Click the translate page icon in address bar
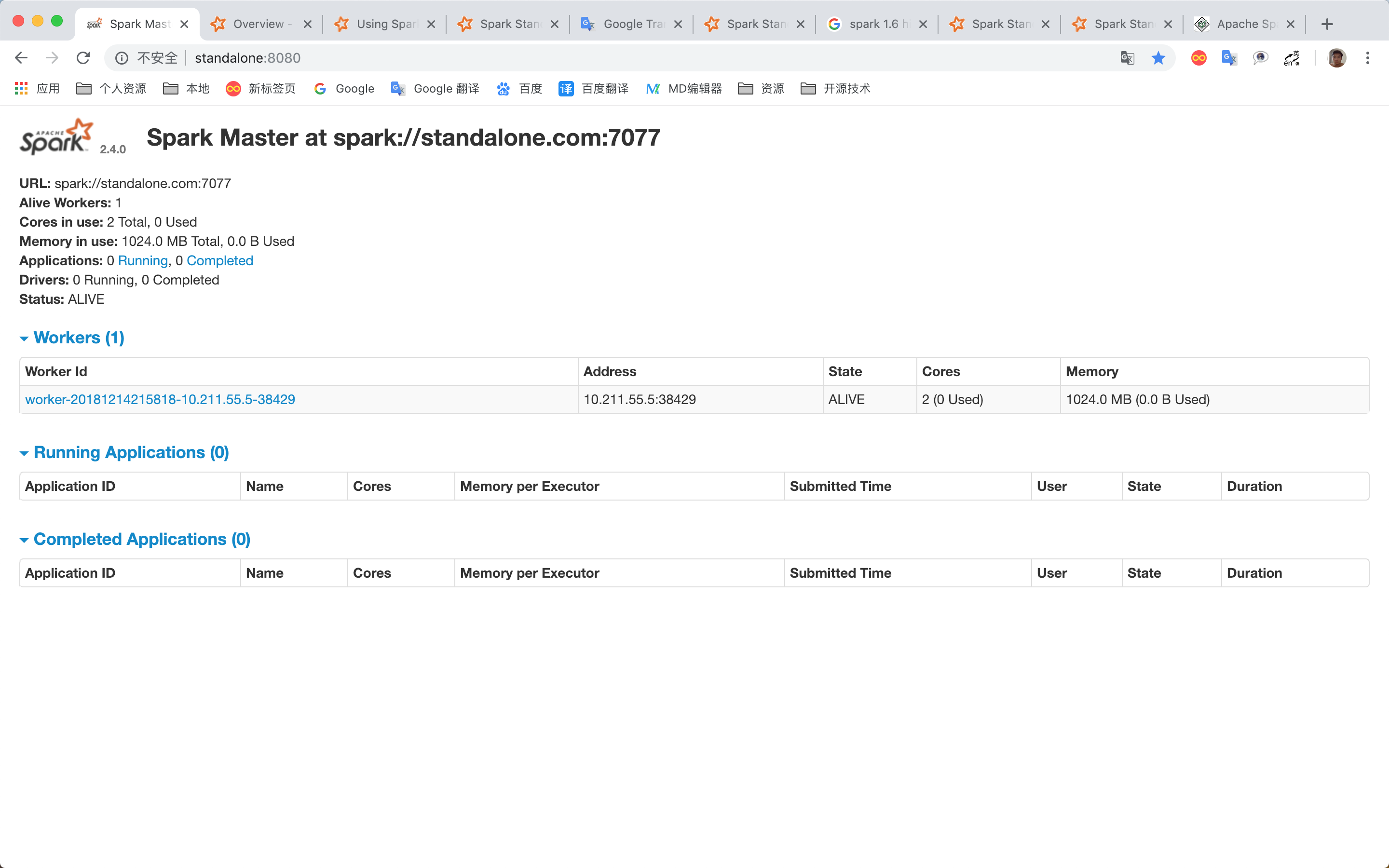1389x868 pixels. (x=1127, y=58)
